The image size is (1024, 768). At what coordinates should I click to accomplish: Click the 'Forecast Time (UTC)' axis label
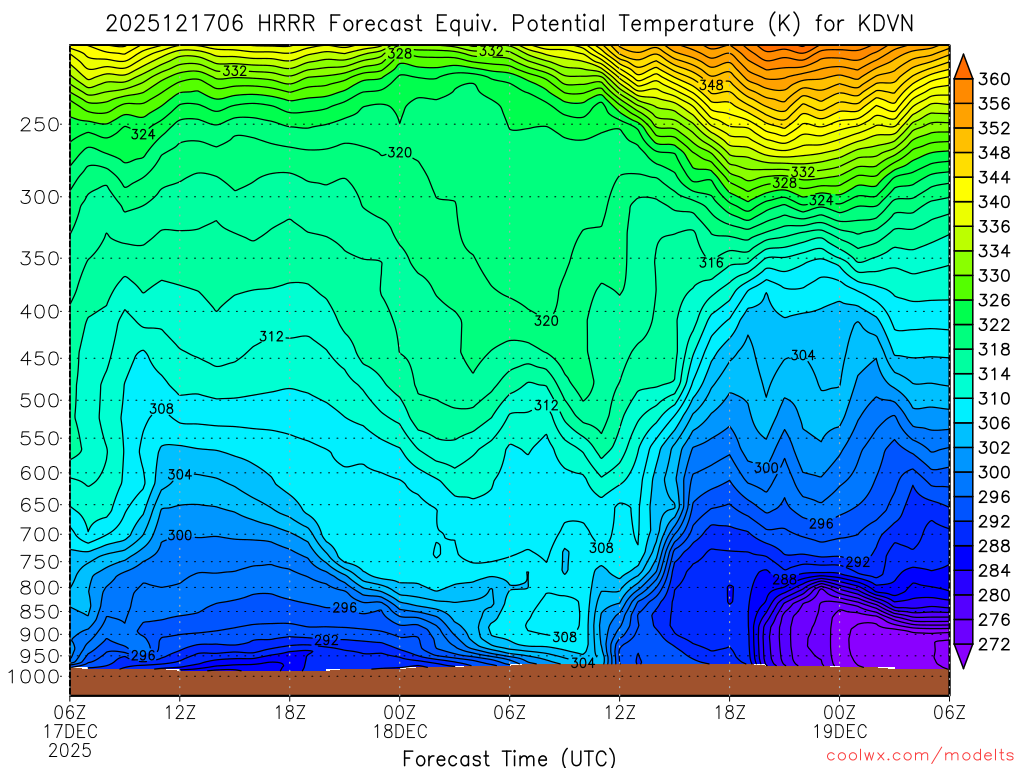coord(509,758)
